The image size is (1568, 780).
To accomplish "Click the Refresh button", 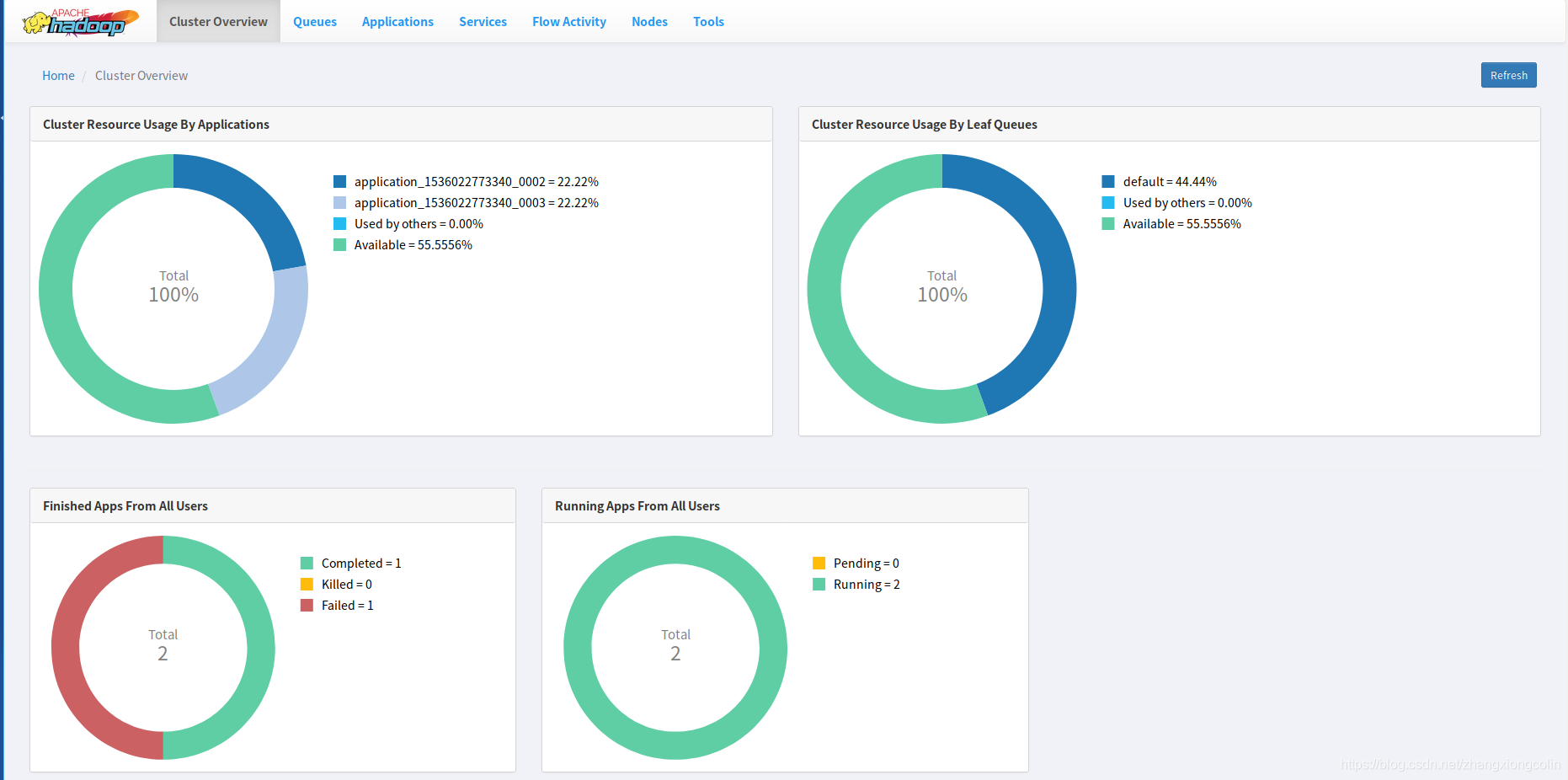I will pyautogui.click(x=1508, y=75).
